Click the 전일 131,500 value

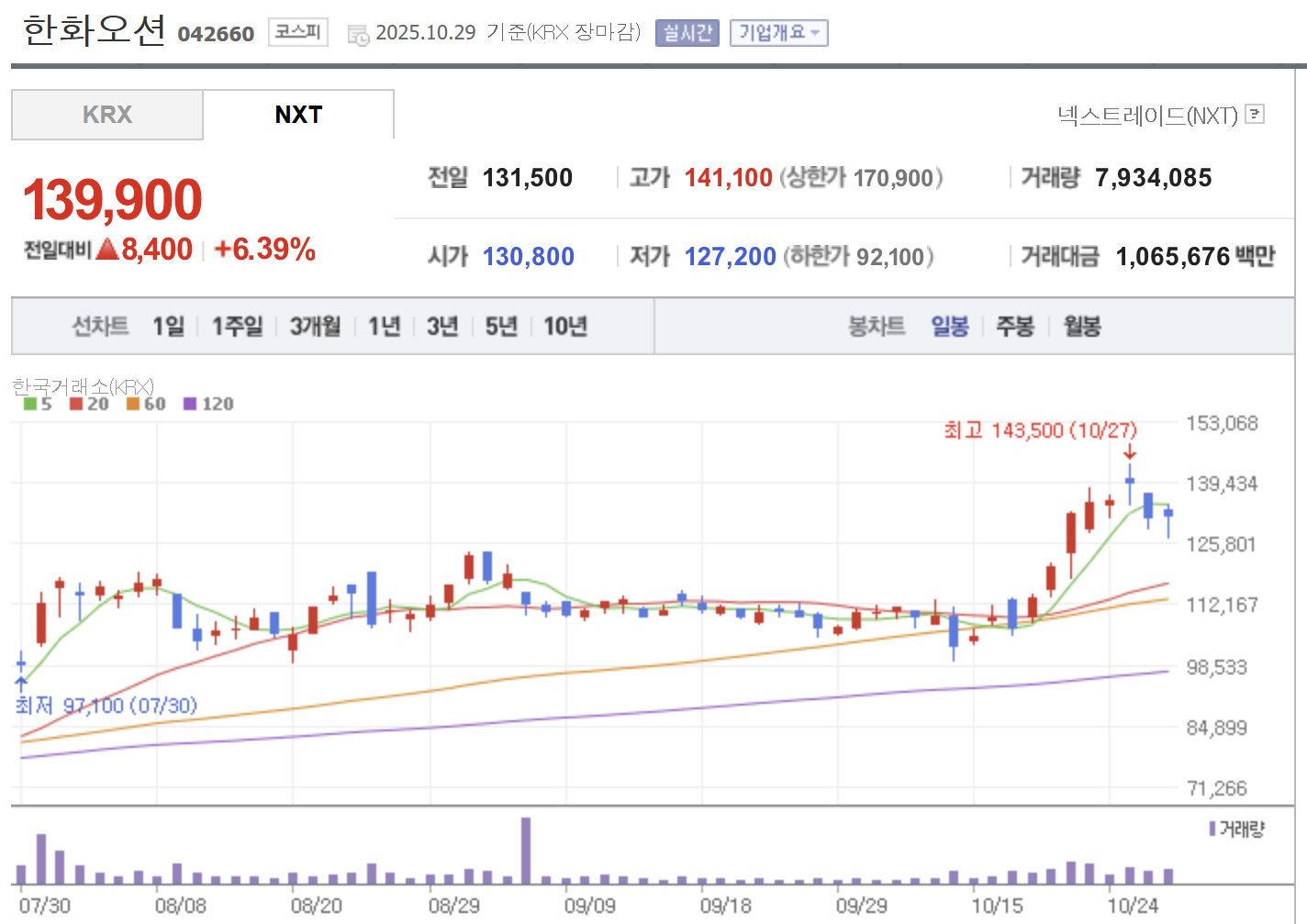point(528,177)
